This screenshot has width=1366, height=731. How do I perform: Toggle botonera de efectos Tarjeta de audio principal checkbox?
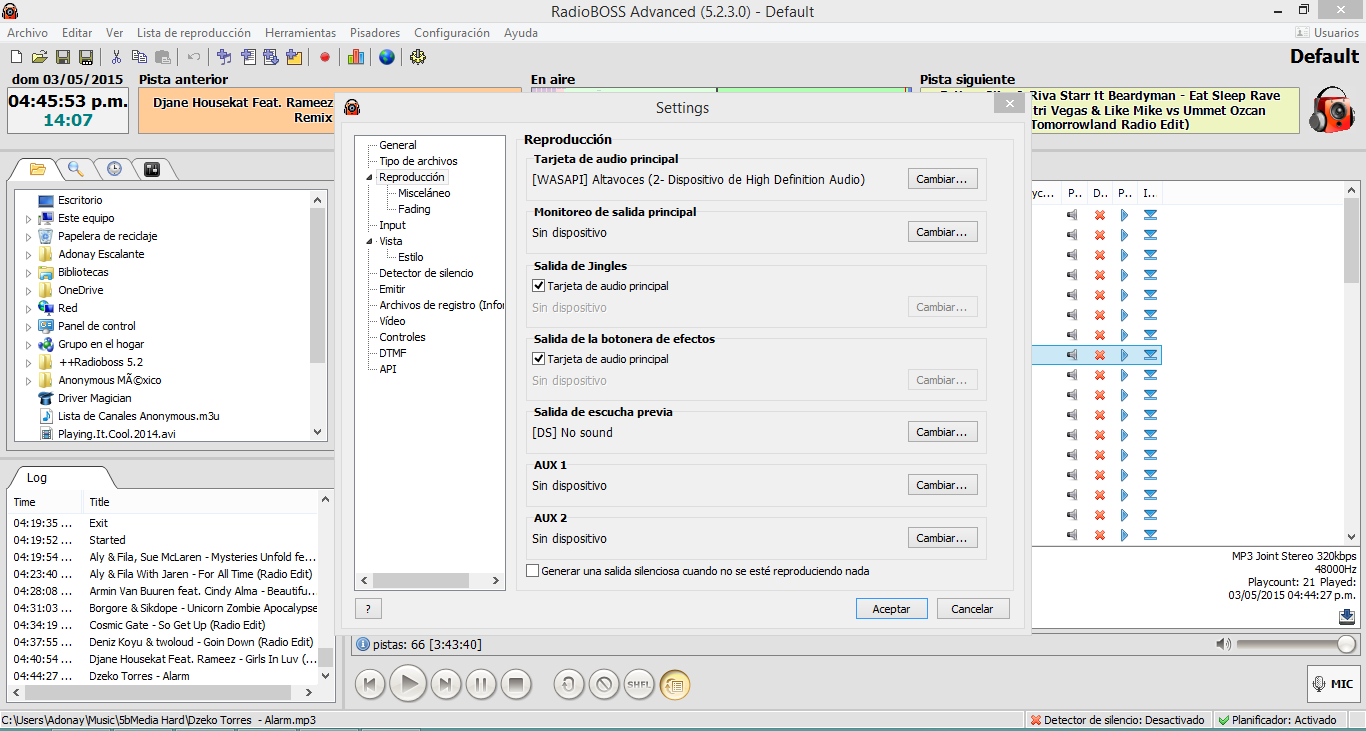click(x=539, y=359)
